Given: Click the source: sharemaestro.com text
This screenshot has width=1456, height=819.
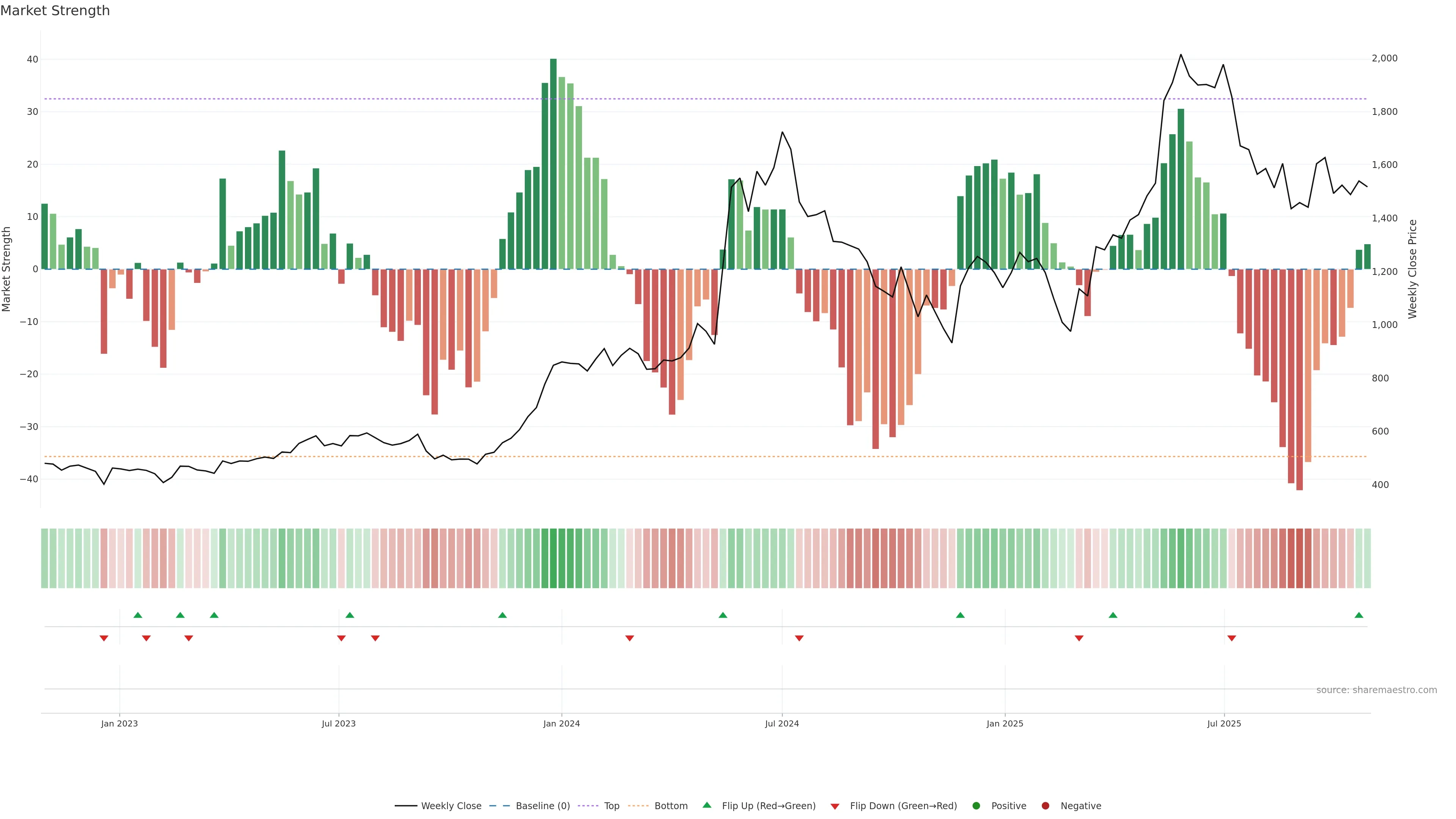Looking at the screenshot, I should (1376, 690).
